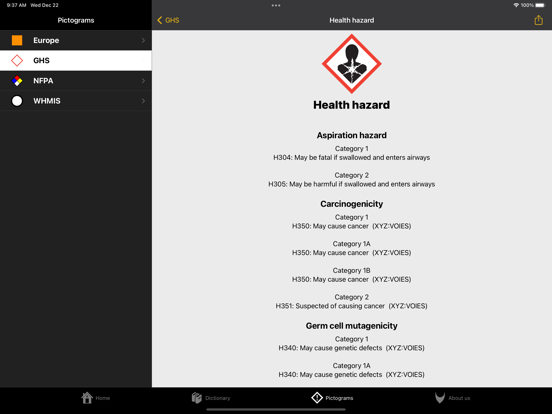Click the H305 harmful if swallowed statement
This screenshot has height=414, width=552.
point(352,184)
